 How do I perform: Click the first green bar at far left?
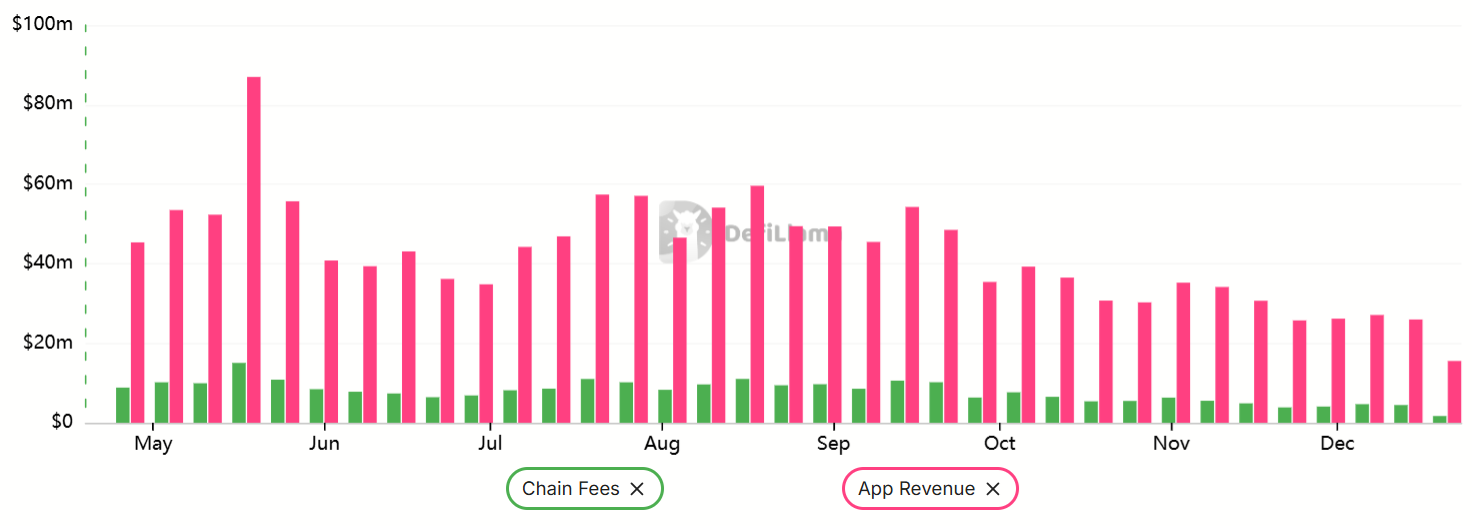coord(123,405)
